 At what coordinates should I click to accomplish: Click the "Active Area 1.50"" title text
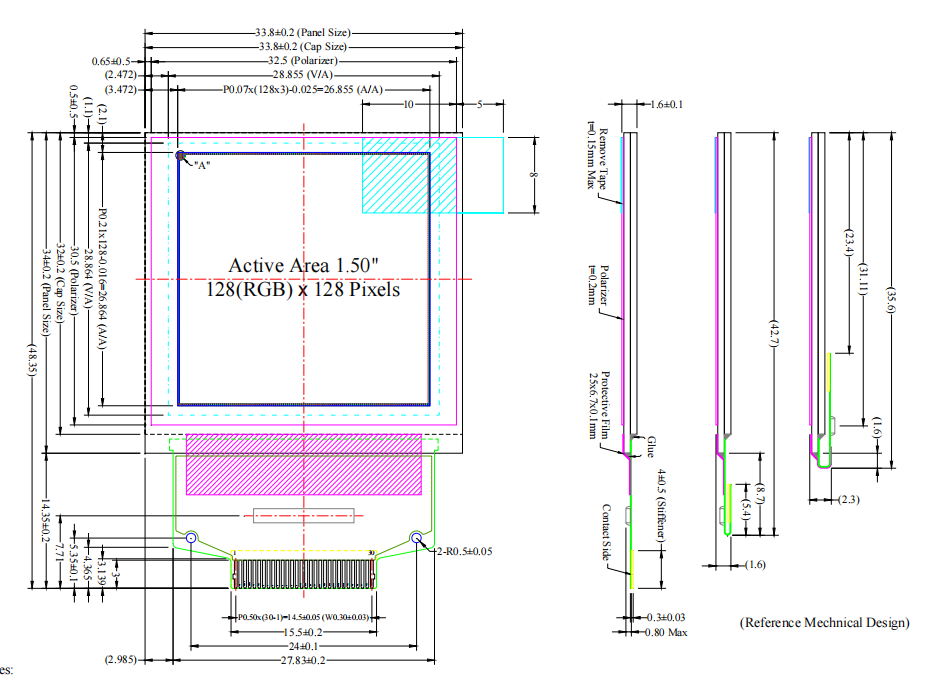click(x=304, y=265)
